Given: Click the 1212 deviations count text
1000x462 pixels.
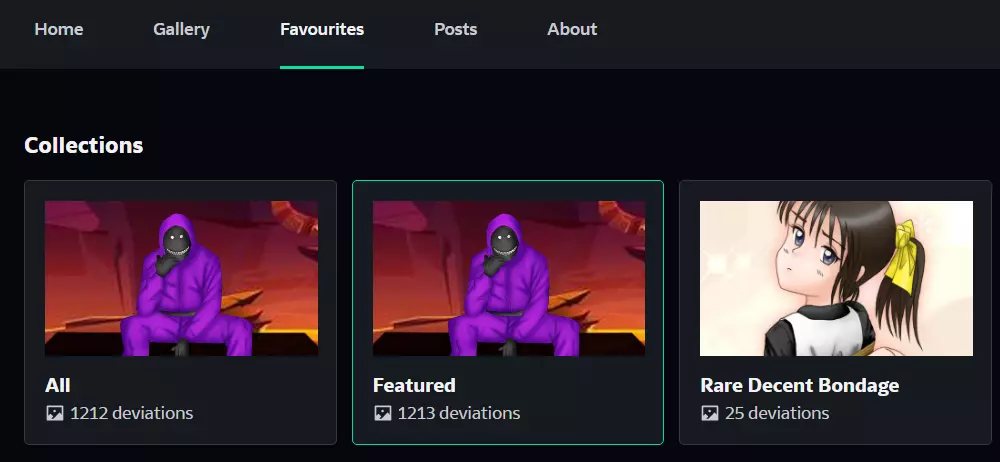Looking at the screenshot, I should 131,414.
